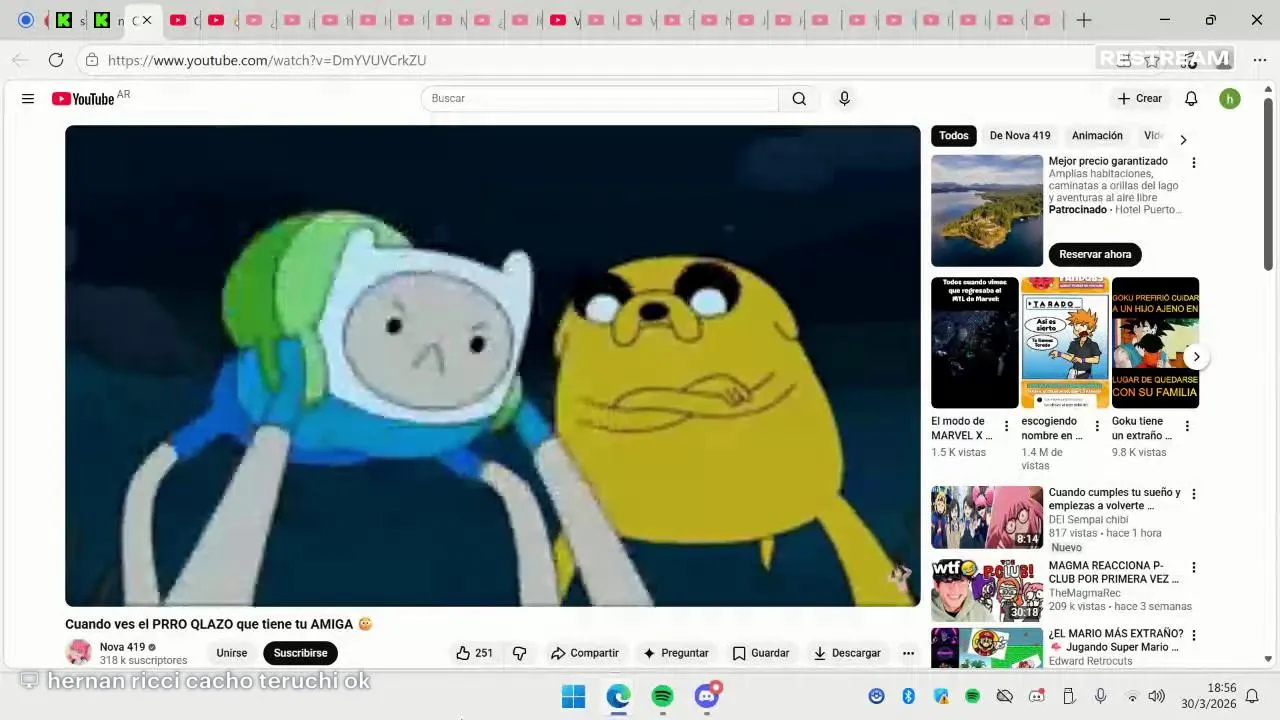Click the Edge taskbar icon
The width and height of the screenshot is (1280, 720).
click(x=618, y=696)
